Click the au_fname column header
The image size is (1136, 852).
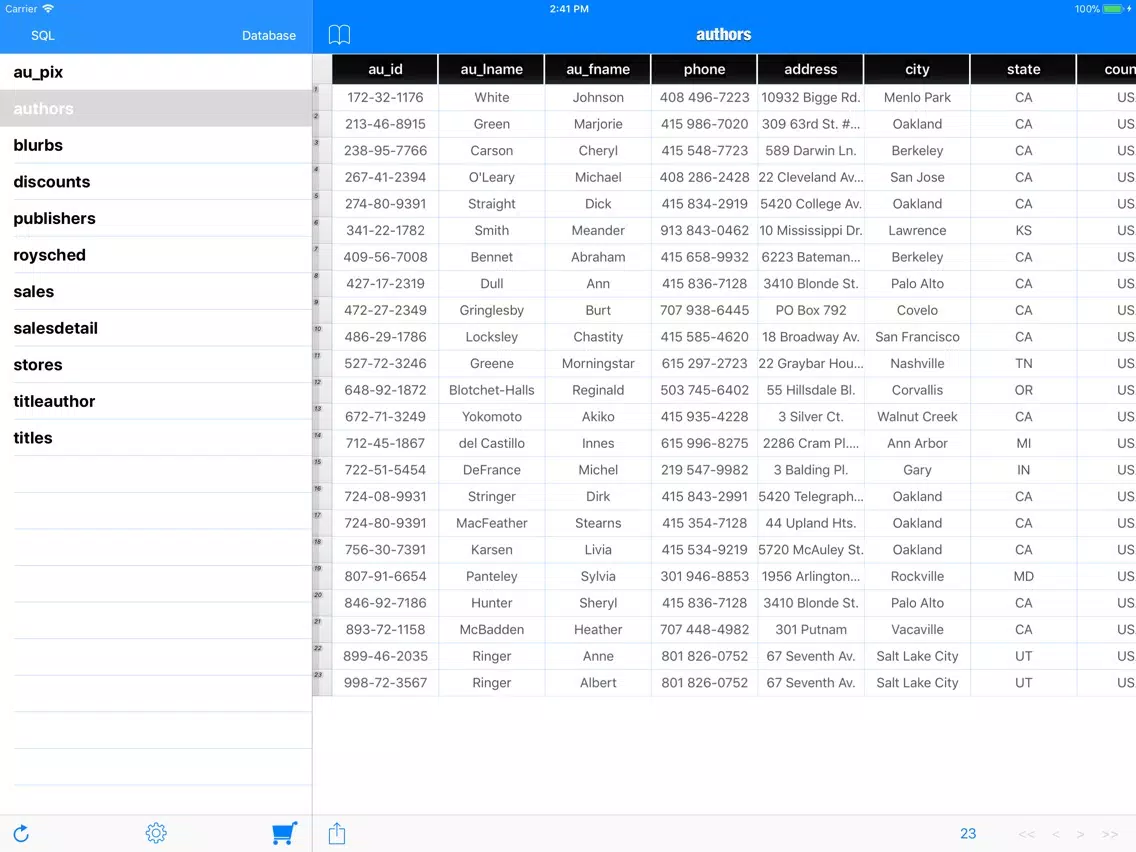pos(598,70)
